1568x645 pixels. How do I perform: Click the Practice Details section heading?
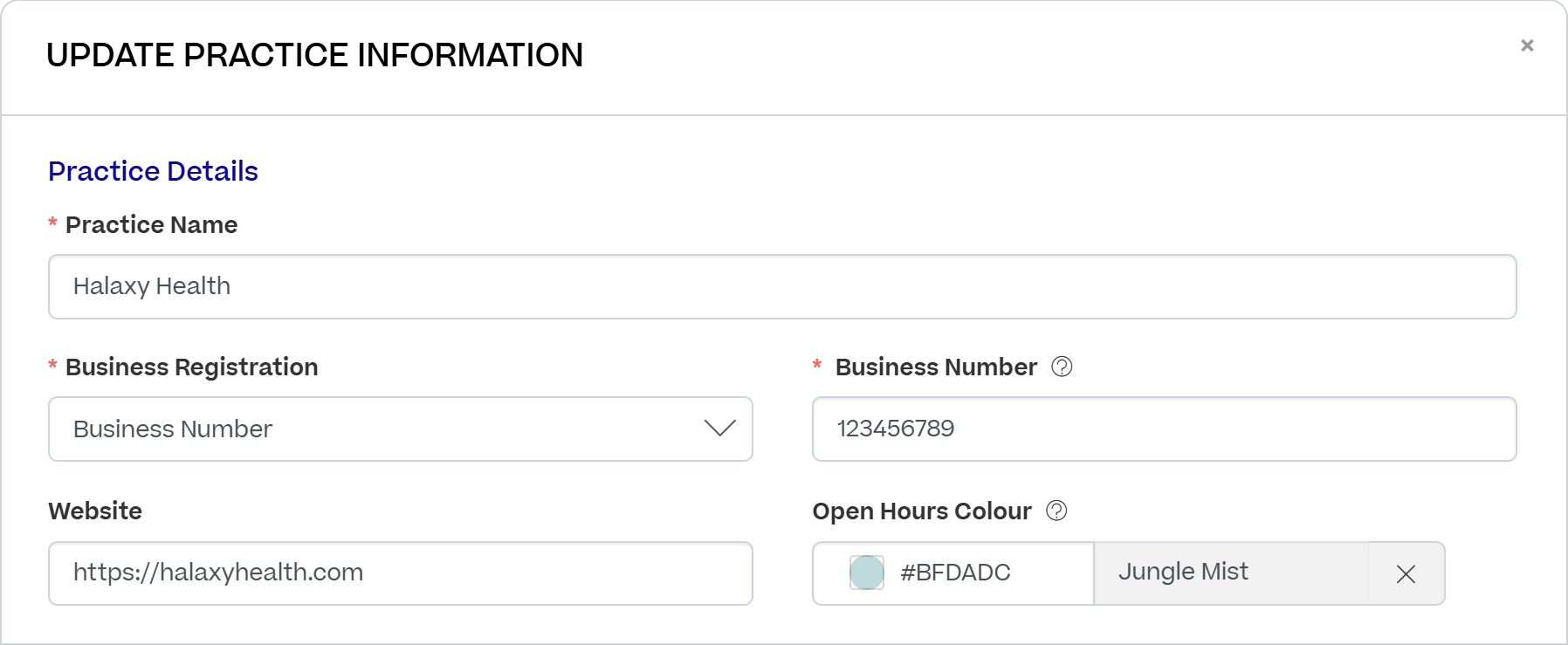tap(153, 171)
